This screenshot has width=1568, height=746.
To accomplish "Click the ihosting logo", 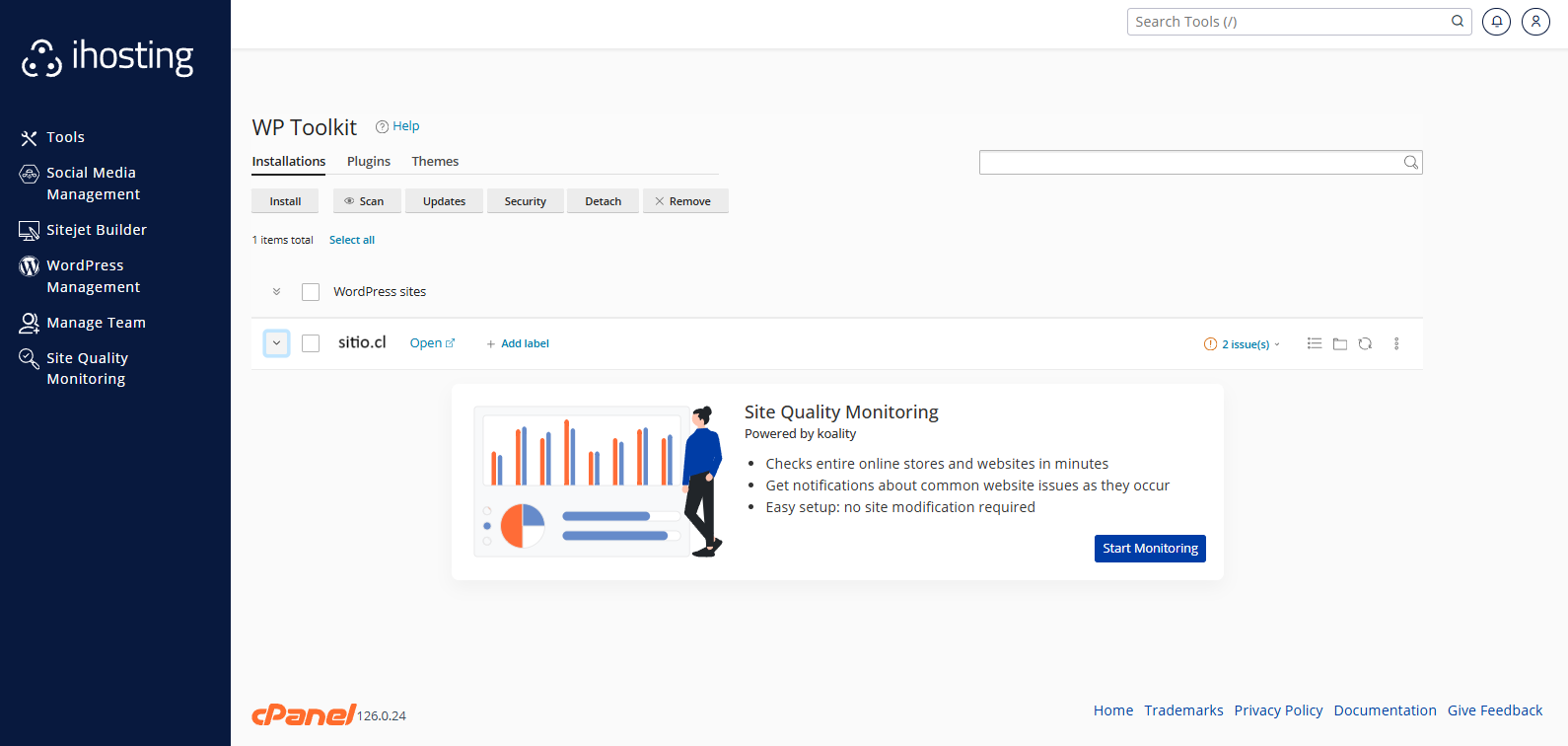I will 107,57.
